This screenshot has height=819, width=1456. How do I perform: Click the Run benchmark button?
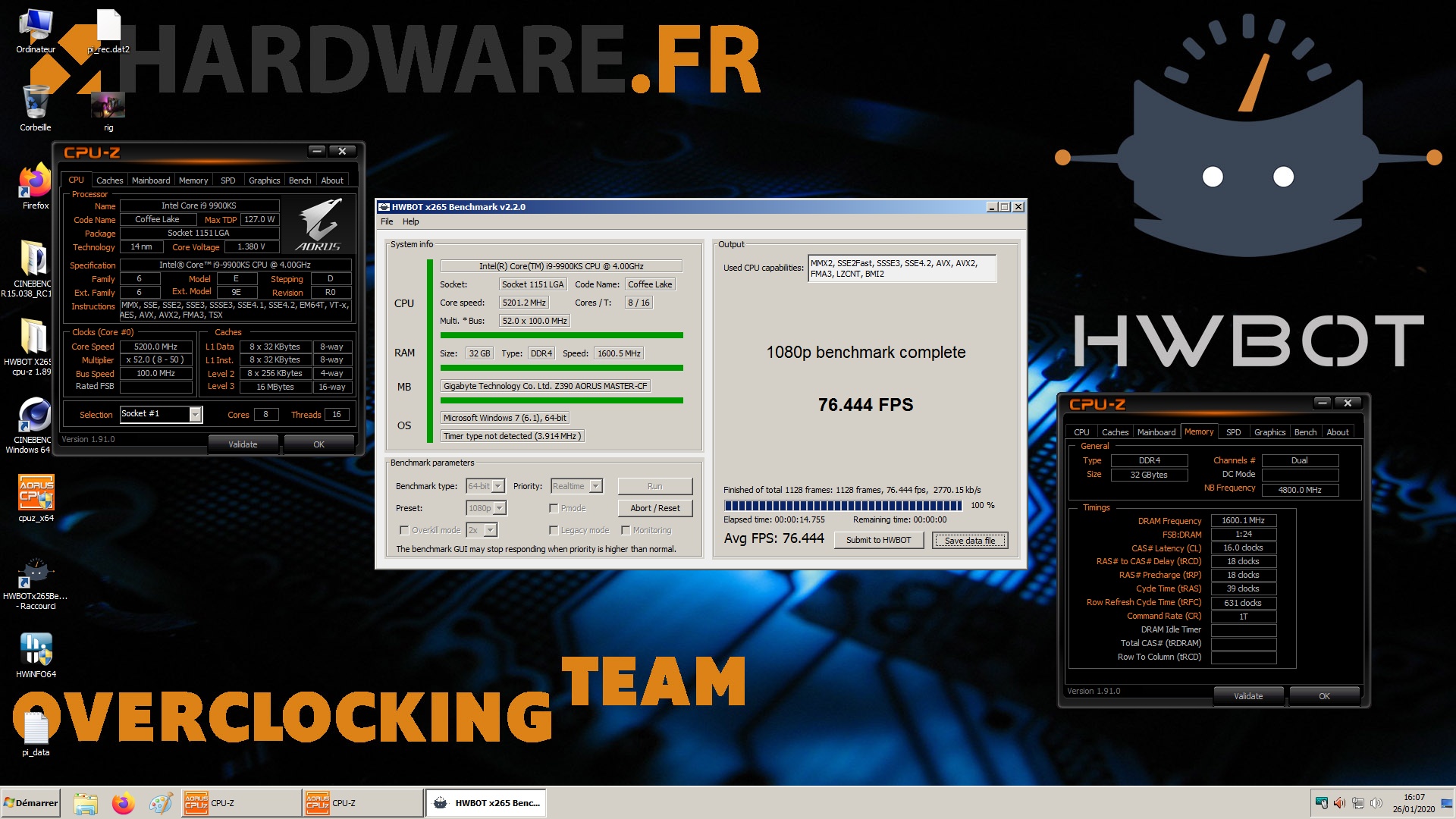pos(654,486)
